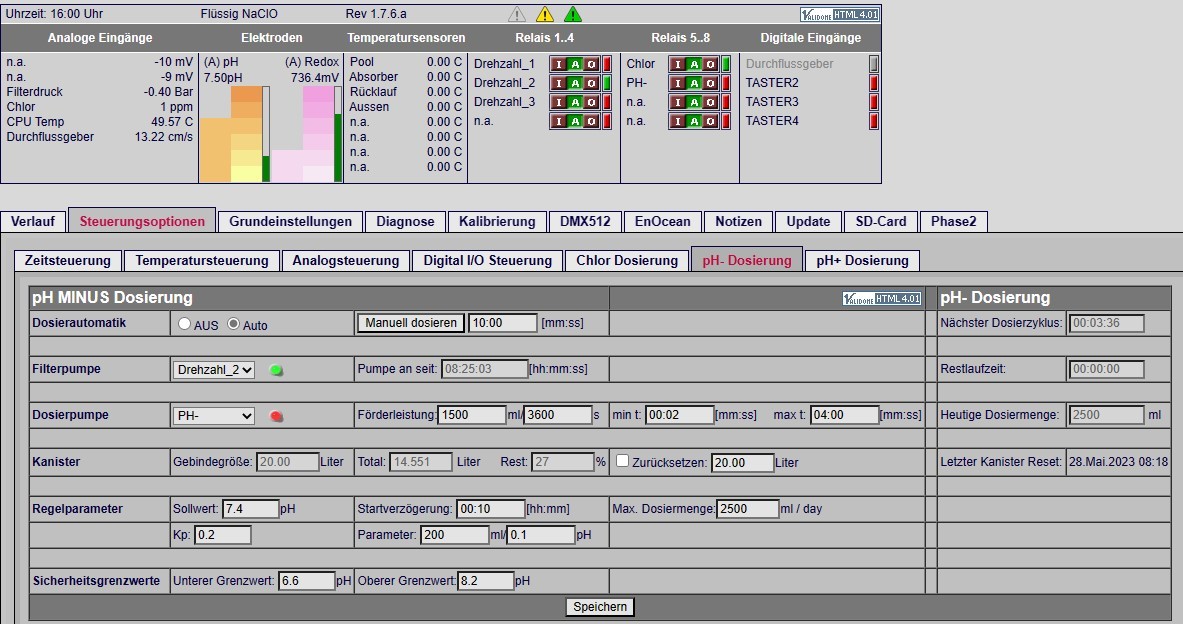1183x624 pixels.
Task: Turn Drehzahl_3 relay to A
Action: click(575, 102)
